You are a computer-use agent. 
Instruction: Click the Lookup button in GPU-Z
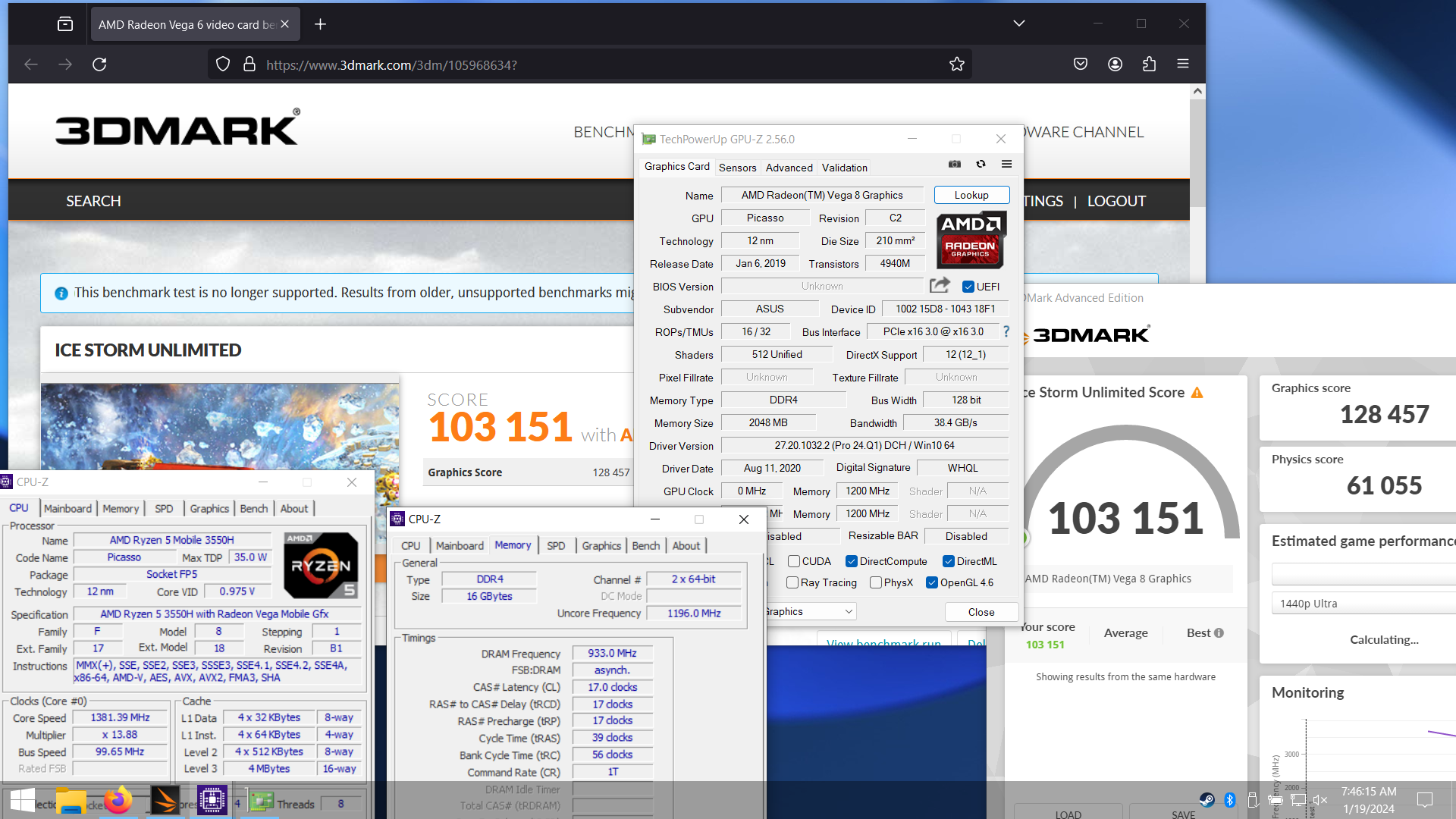971,195
